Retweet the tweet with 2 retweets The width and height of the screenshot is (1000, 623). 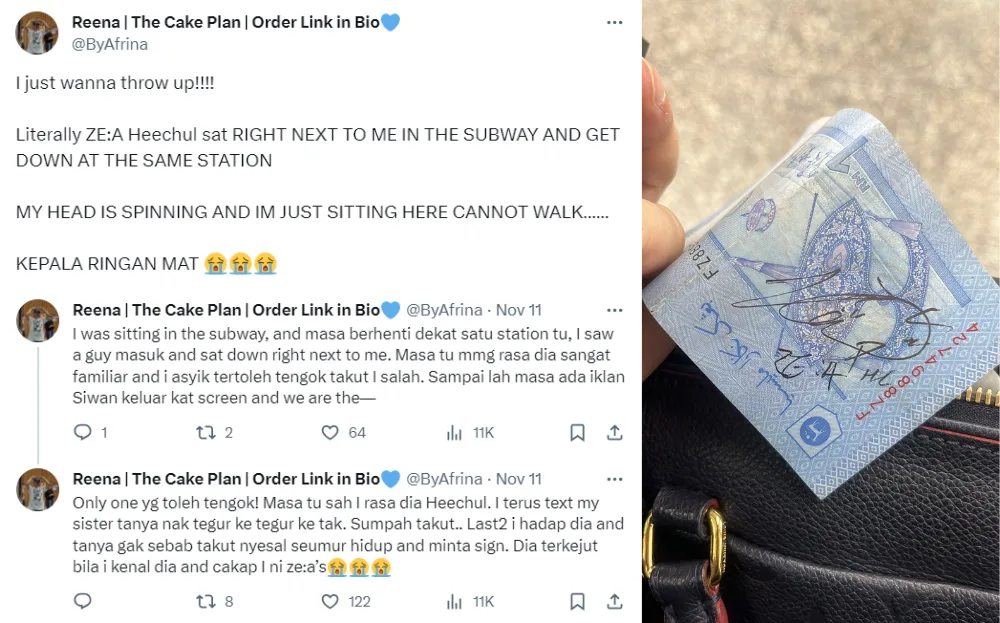coord(205,433)
